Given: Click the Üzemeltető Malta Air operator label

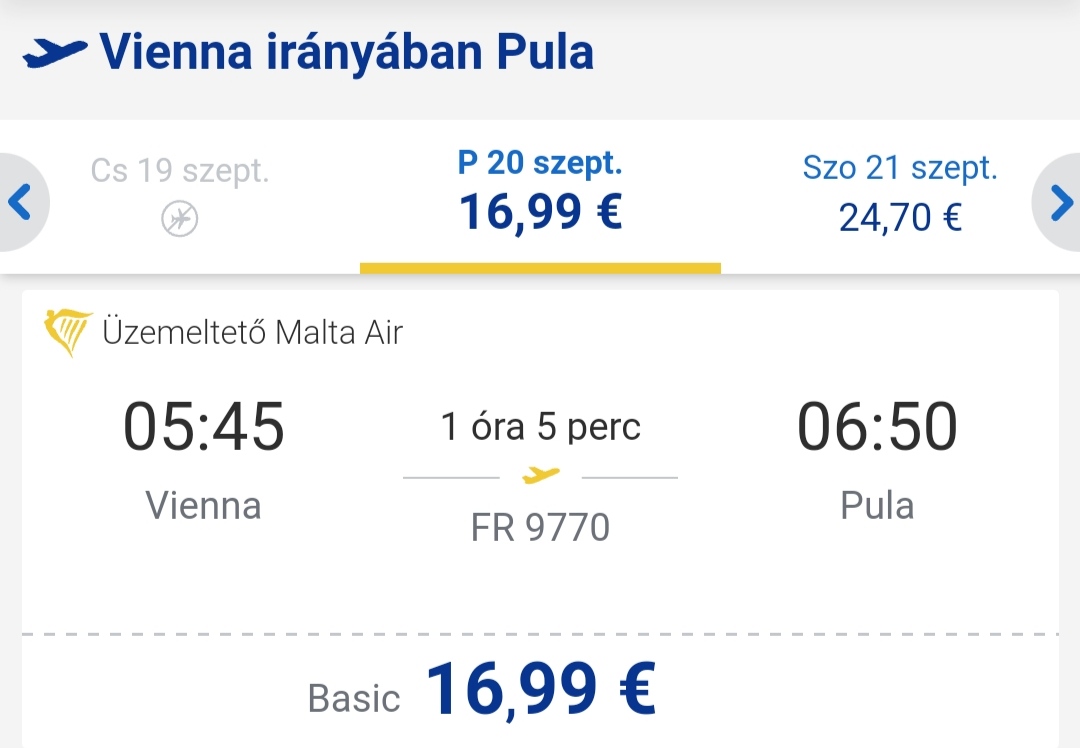Looking at the screenshot, I should (x=252, y=333).
